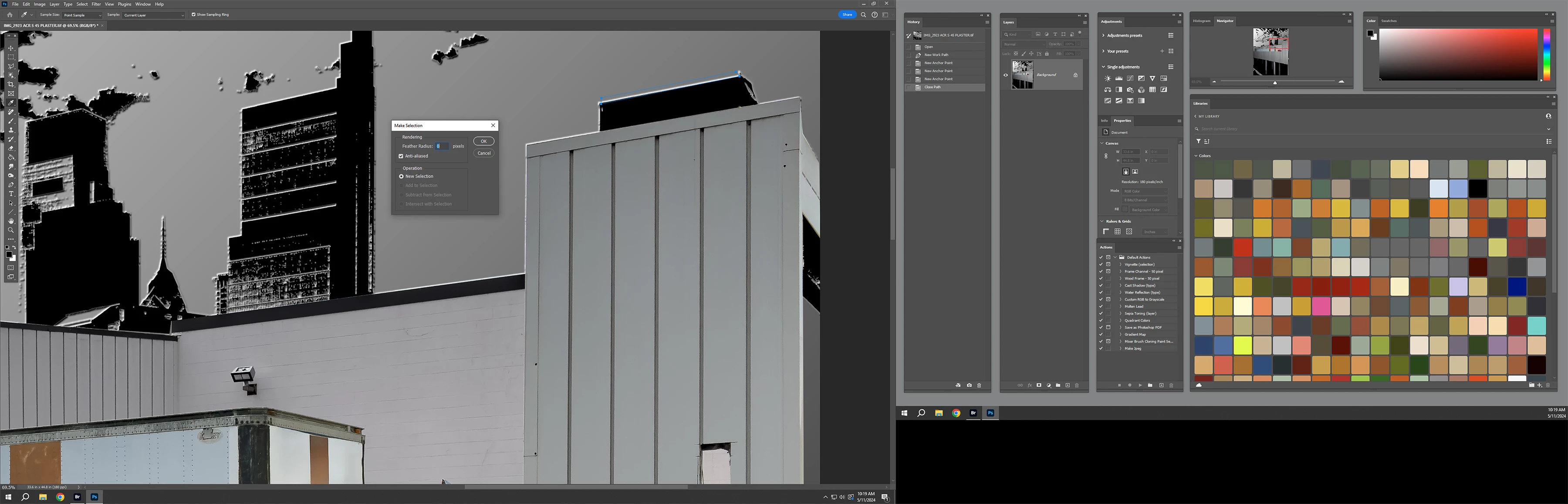Image resolution: width=1568 pixels, height=504 pixels.
Task: Toggle Show Sampling Ring checkbox
Action: tap(193, 15)
